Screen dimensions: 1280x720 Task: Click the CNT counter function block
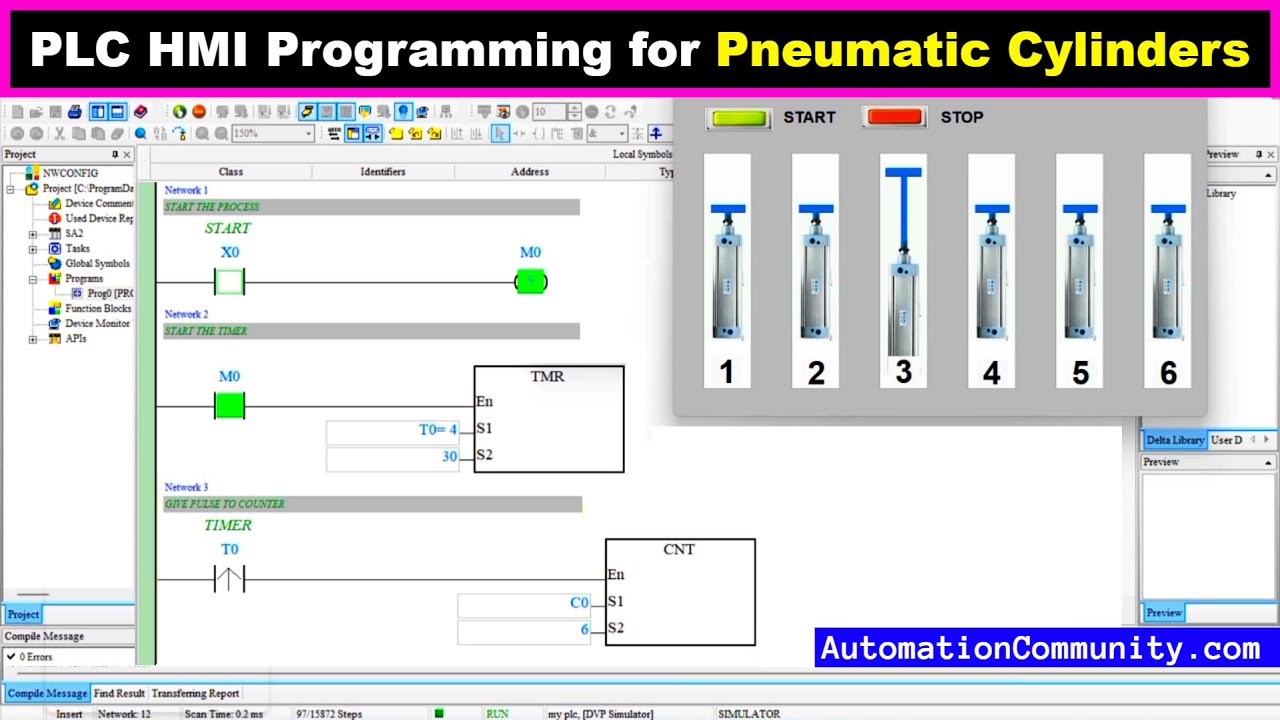pos(680,592)
